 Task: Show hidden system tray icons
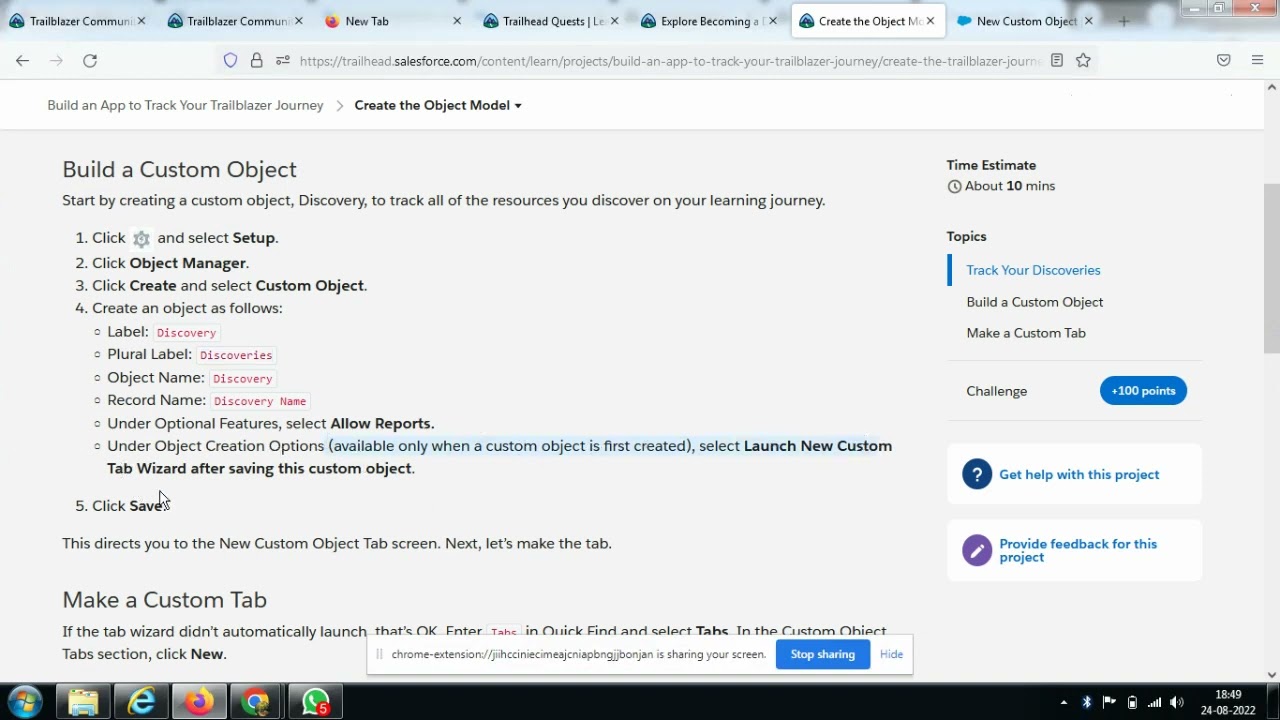pyautogui.click(x=1063, y=702)
